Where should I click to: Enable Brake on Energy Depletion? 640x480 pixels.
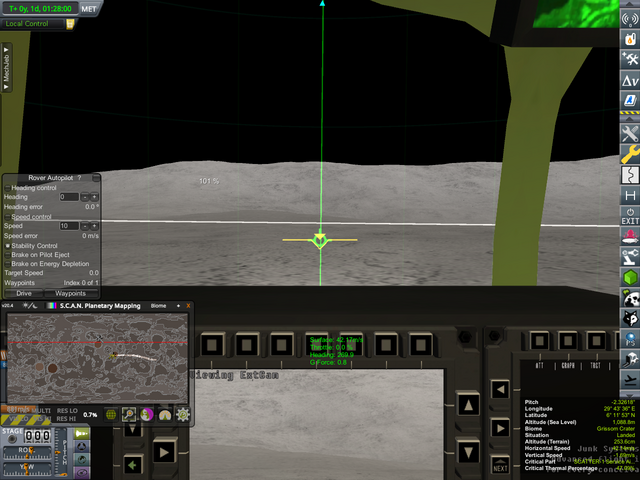7,264
